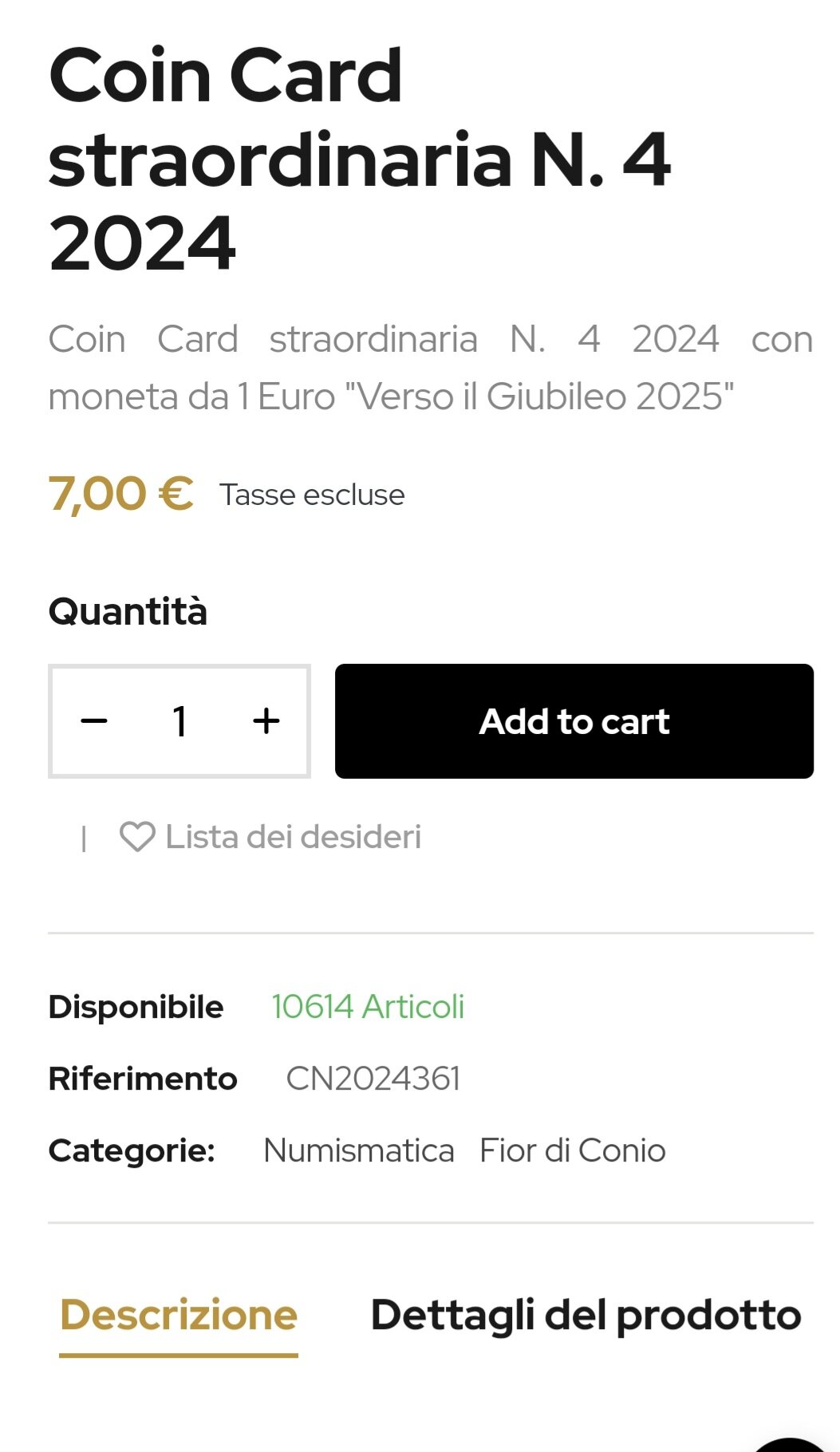Click the Categorie label
Viewport: 840px width, 1452px height.
click(132, 1150)
